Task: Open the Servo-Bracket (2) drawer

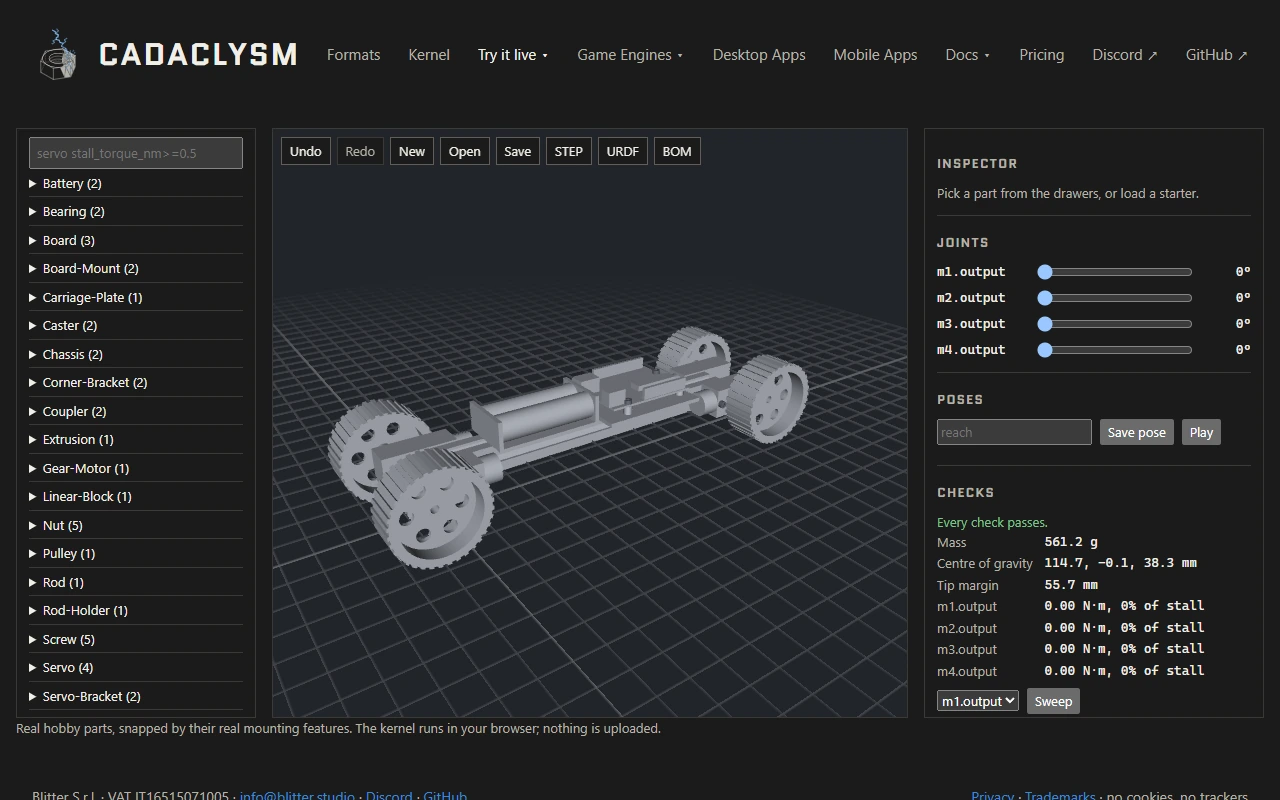Action: 136,697
